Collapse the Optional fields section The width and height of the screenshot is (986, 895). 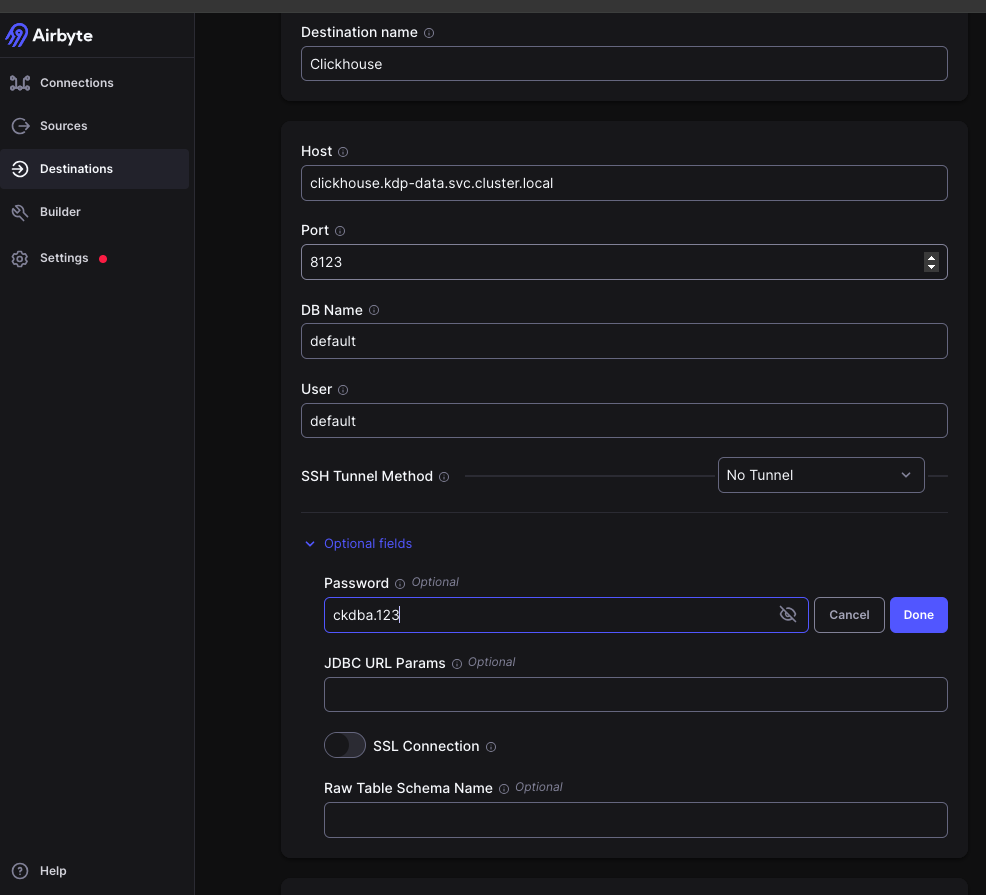[368, 543]
